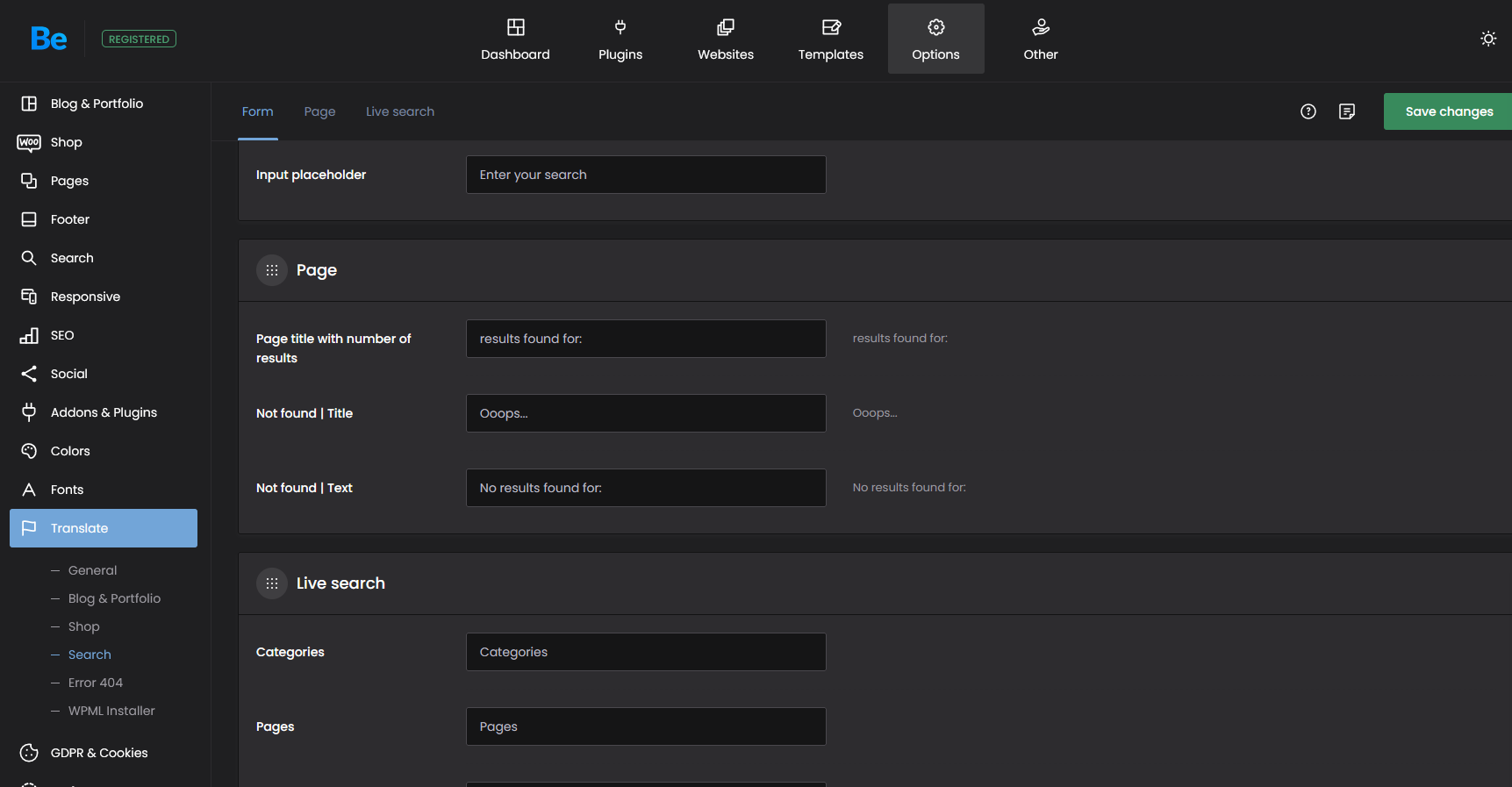Viewport: 1512px width, 787px height.
Task: Click the Footer sidebar icon
Action: (x=29, y=219)
